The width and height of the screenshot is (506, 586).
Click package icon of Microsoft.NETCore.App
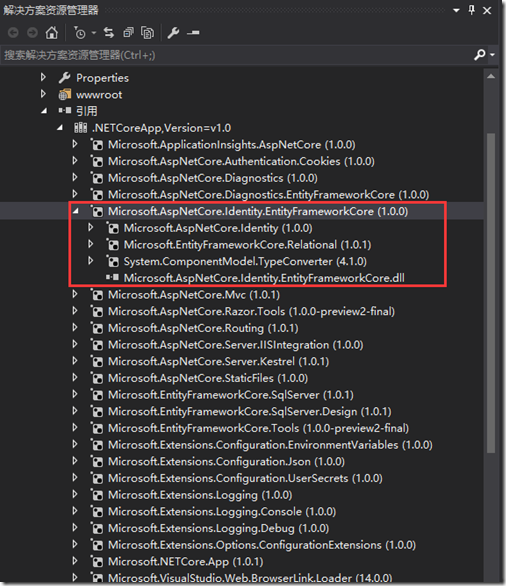coord(97,561)
